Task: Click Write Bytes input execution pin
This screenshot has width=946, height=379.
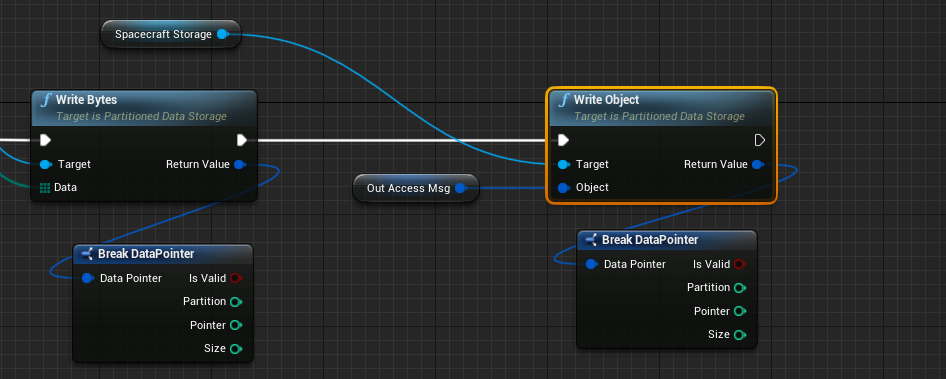Action: click(45, 140)
